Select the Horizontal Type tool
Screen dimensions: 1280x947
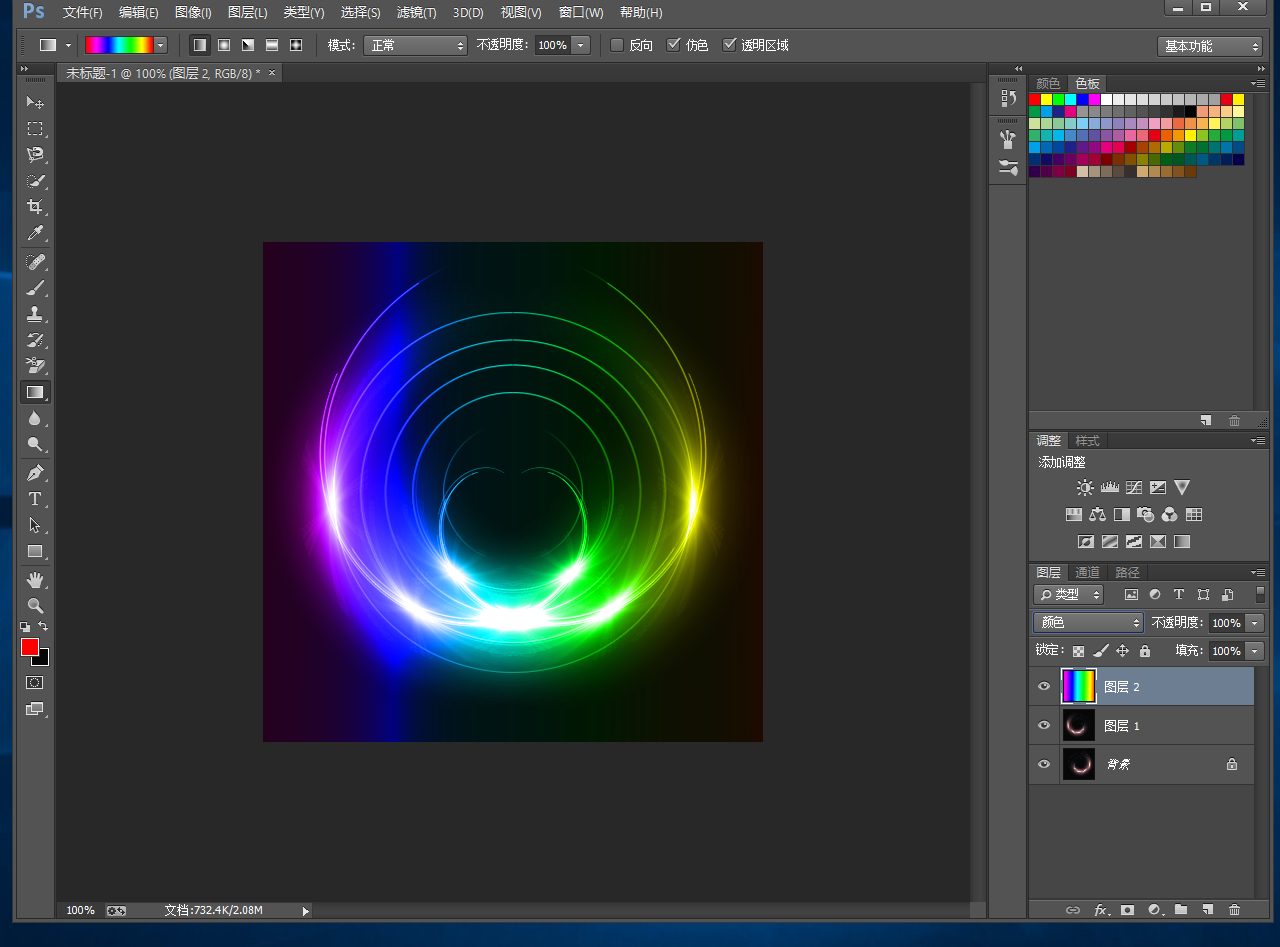(35, 499)
